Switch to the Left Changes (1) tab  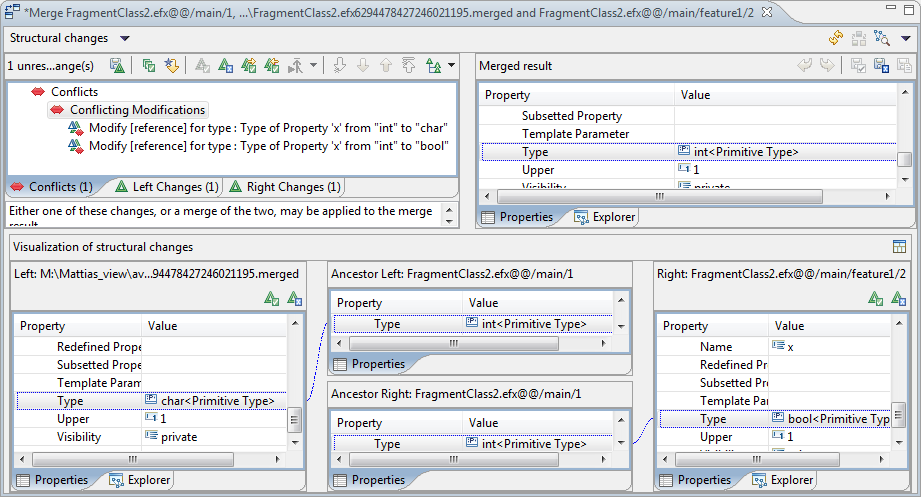point(167,187)
